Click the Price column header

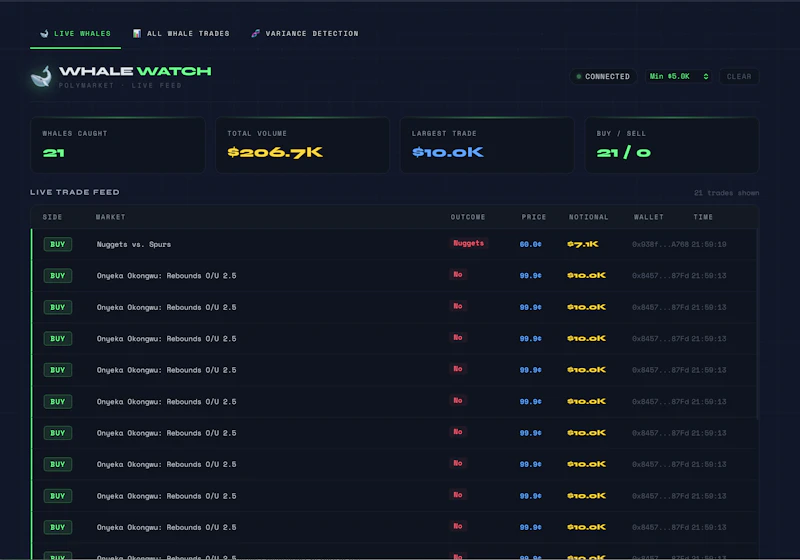(534, 217)
